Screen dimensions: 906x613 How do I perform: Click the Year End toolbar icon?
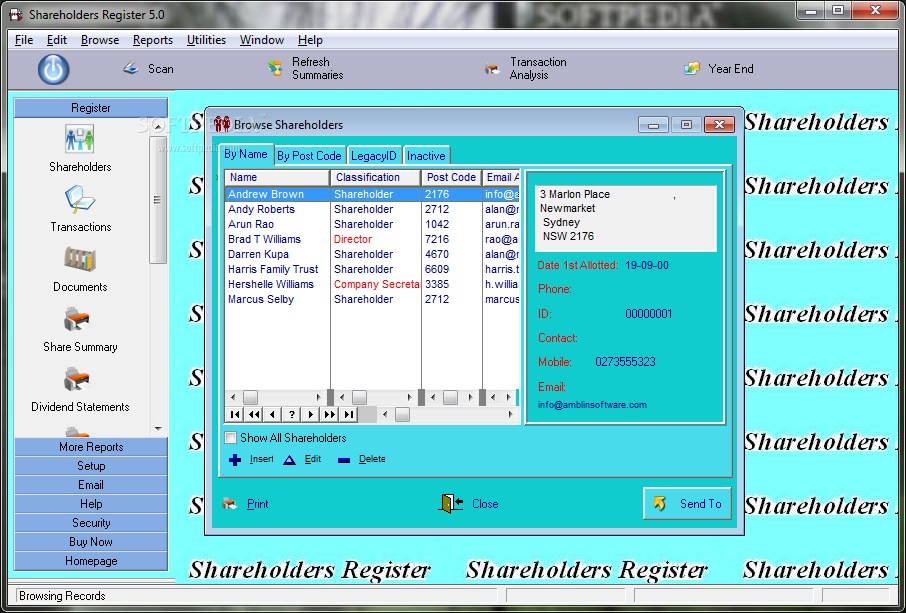coord(692,69)
